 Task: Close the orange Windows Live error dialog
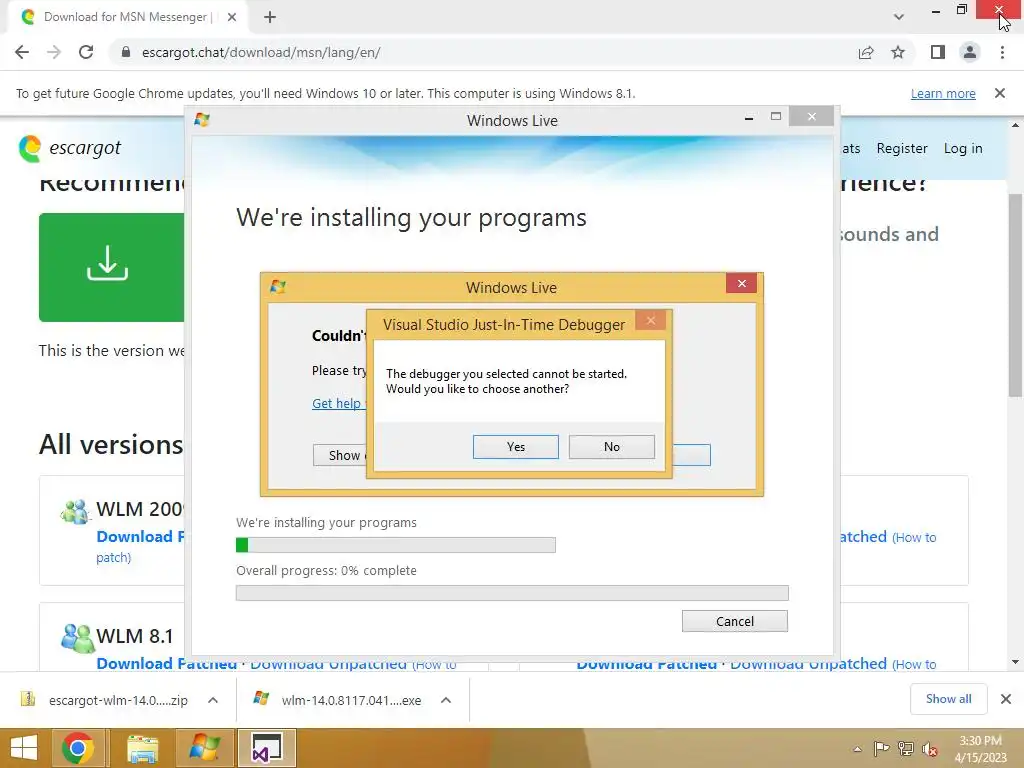(x=741, y=283)
